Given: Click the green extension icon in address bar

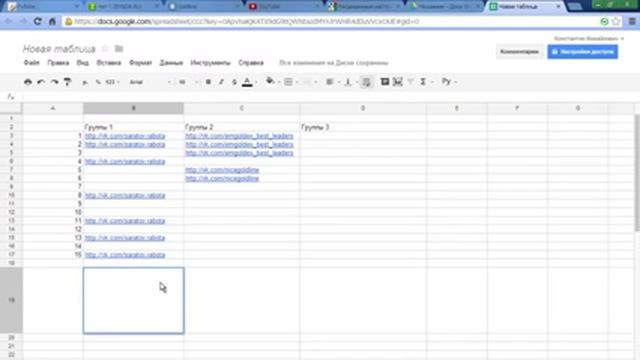Looking at the screenshot, I should 604,21.
